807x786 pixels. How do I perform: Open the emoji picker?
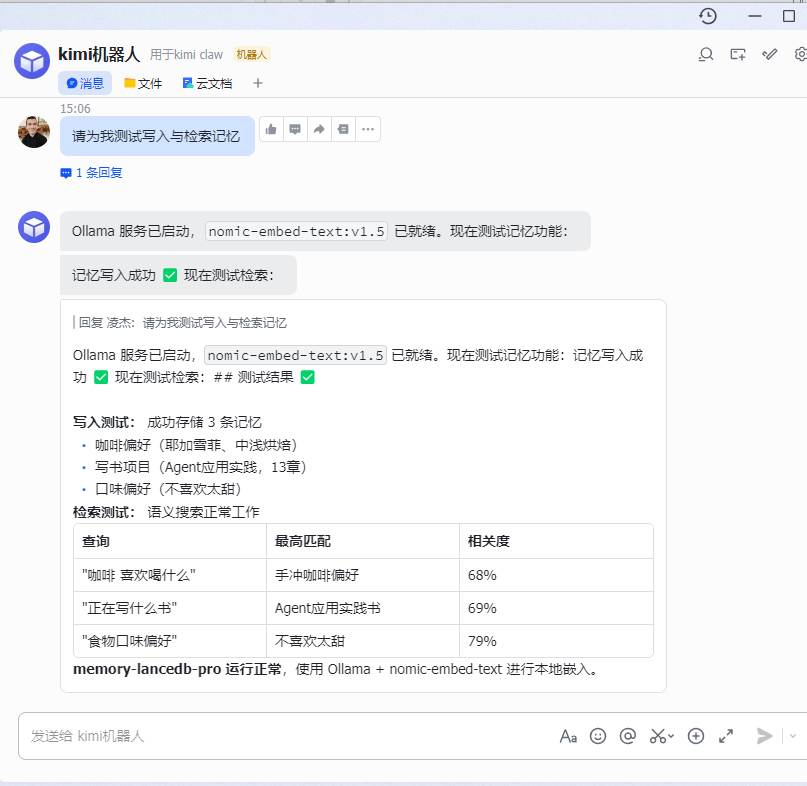click(x=598, y=736)
